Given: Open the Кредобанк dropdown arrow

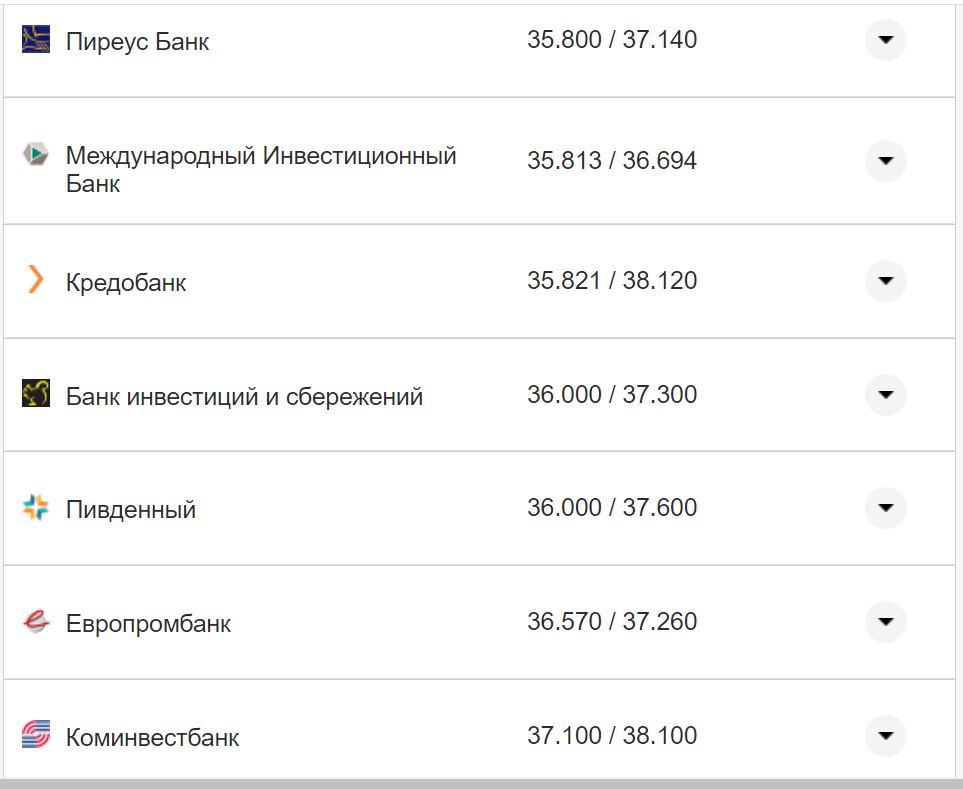Looking at the screenshot, I should tap(885, 281).
